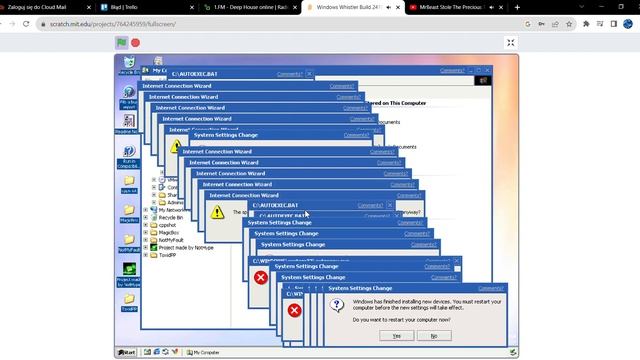Open the browser side panel icon
The width and height of the screenshot is (640, 360).
pos(613,24)
